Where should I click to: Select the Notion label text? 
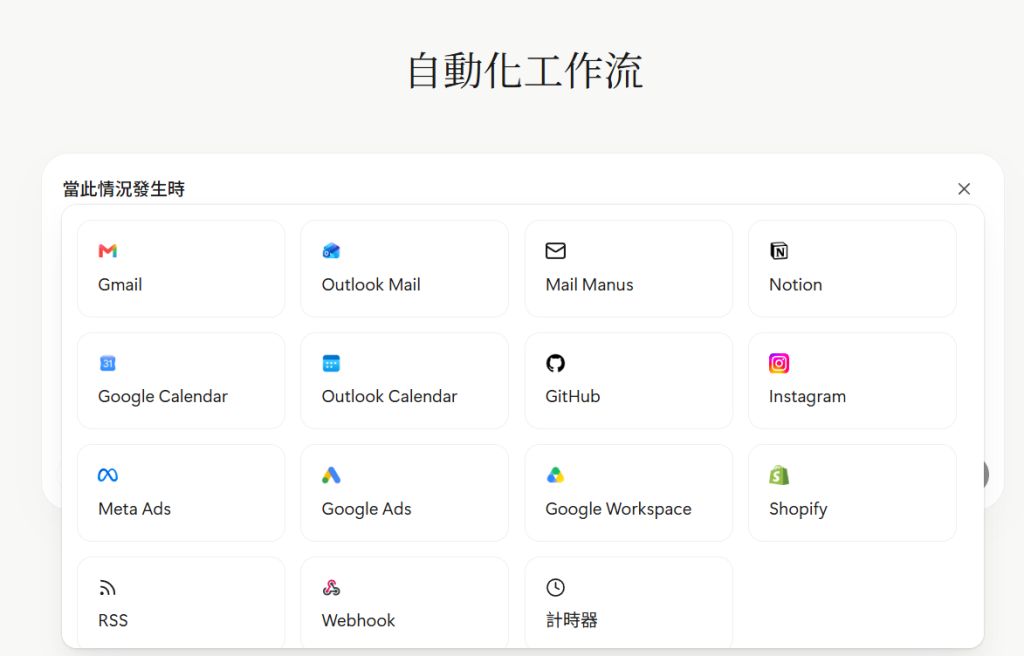[795, 285]
